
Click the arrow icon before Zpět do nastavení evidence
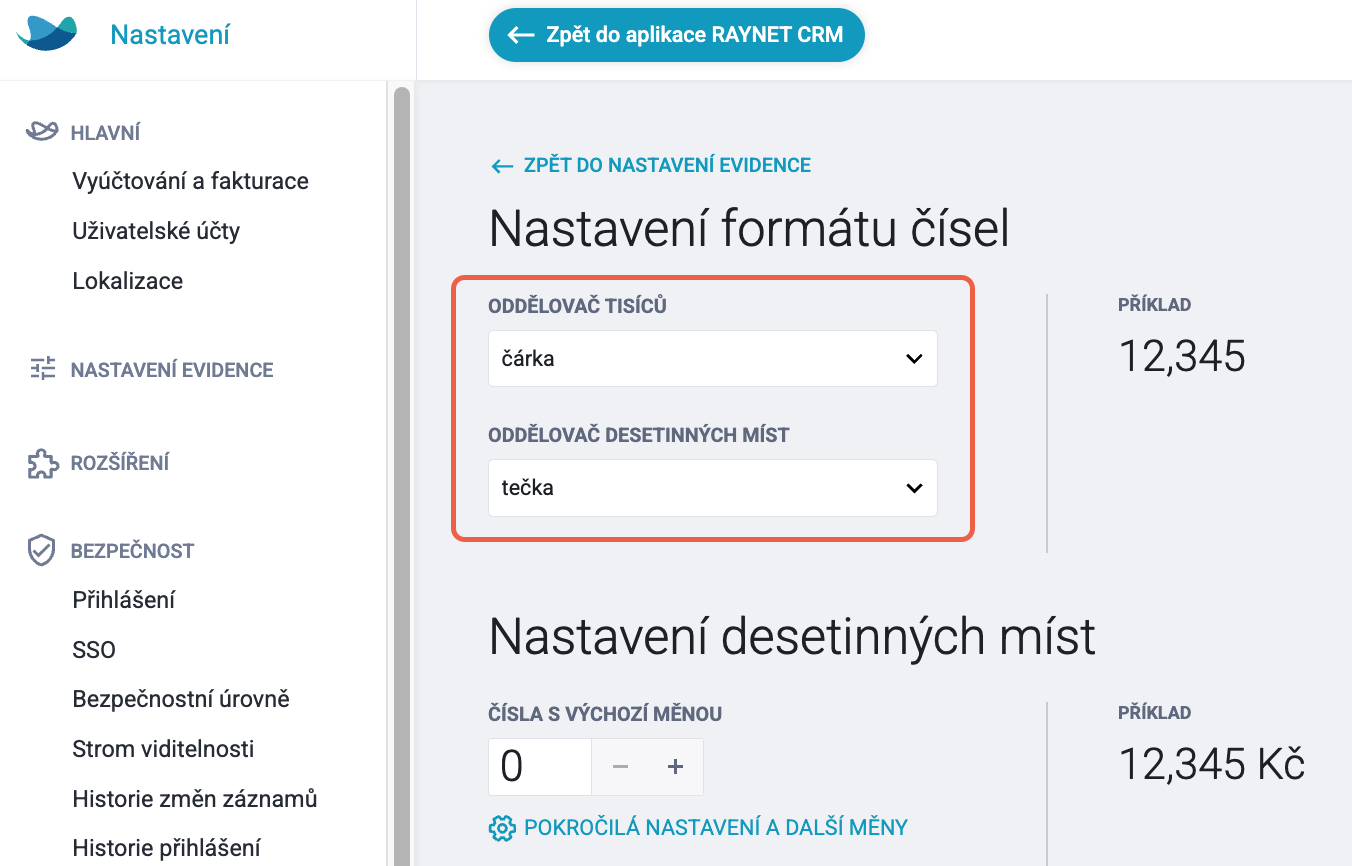click(x=502, y=166)
